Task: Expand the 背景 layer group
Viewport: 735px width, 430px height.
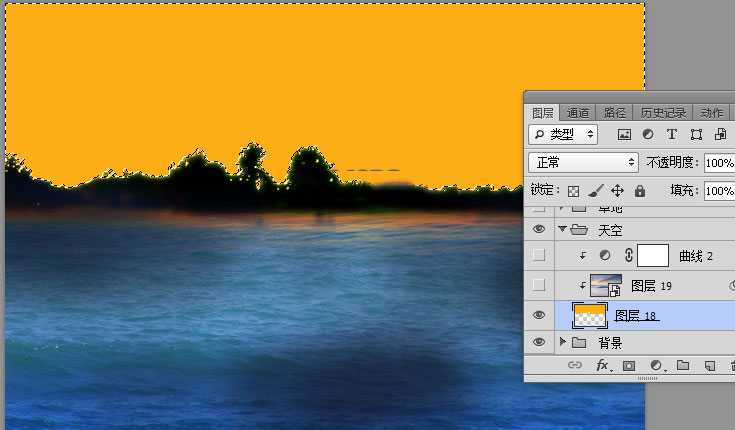Action: [563, 343]
